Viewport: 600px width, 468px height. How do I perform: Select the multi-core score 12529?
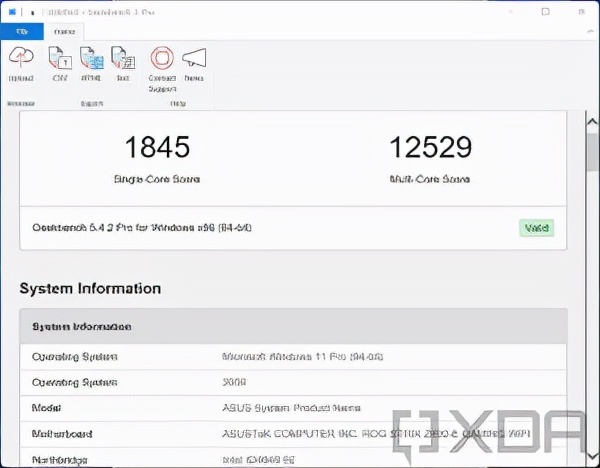430,147
